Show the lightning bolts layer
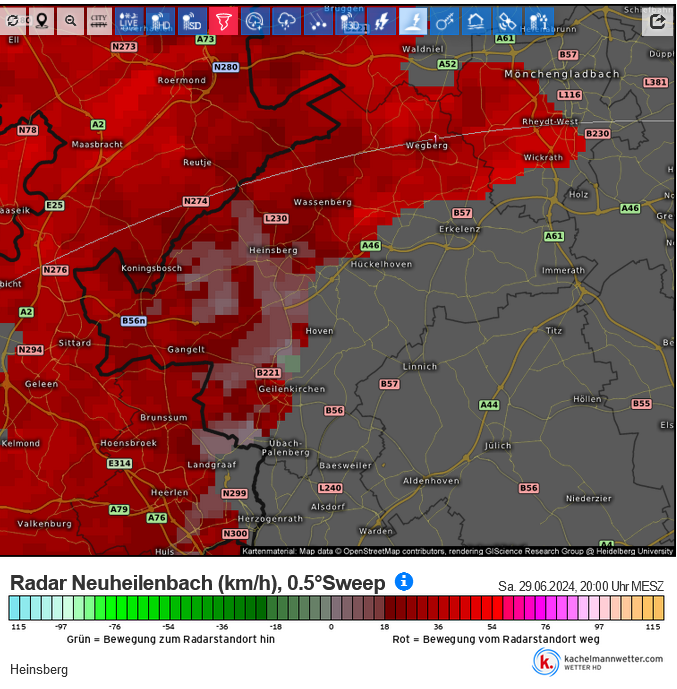The height and width of the screenshot is (689, 677). click(x=381, y=21)
